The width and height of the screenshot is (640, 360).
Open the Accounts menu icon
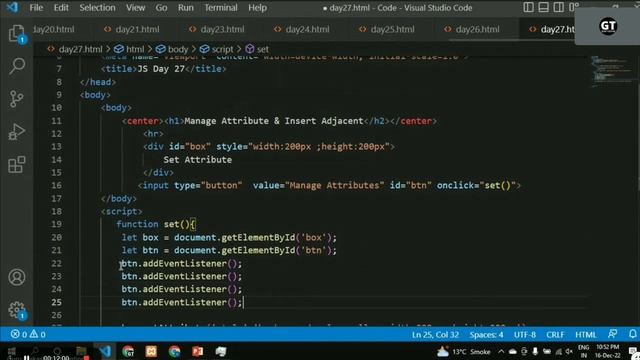(x=16, y=277)
